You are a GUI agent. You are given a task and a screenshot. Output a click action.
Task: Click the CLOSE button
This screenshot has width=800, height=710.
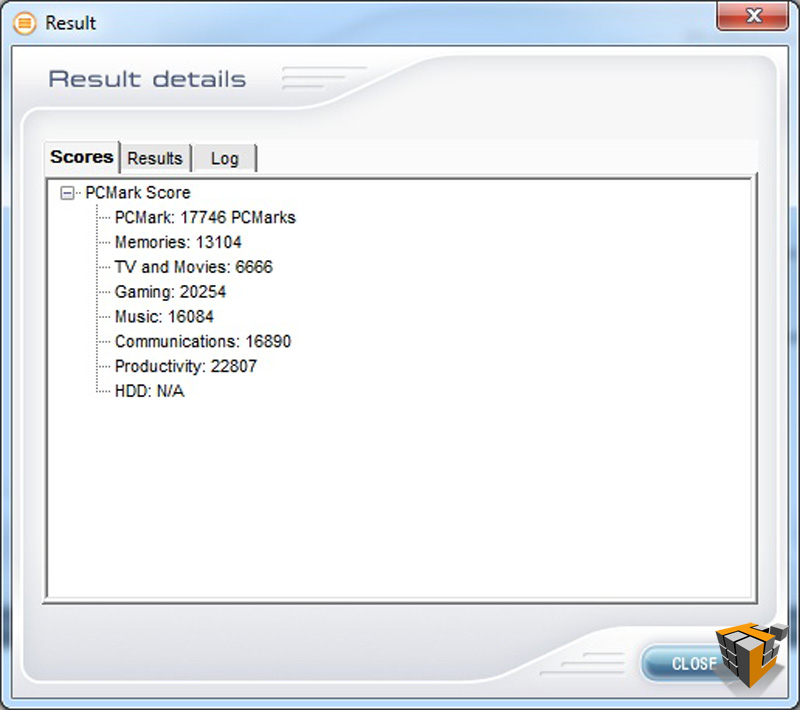[x=686, y=663]
